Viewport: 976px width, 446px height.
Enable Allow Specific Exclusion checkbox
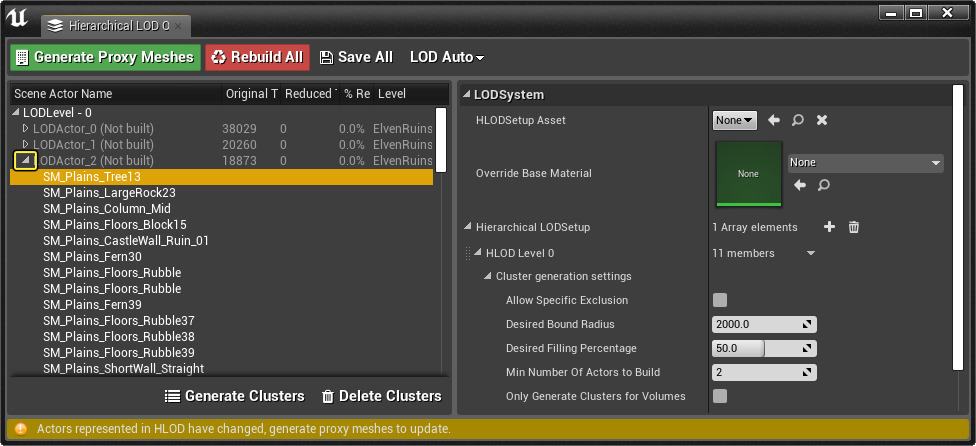[x=720, y=300]
